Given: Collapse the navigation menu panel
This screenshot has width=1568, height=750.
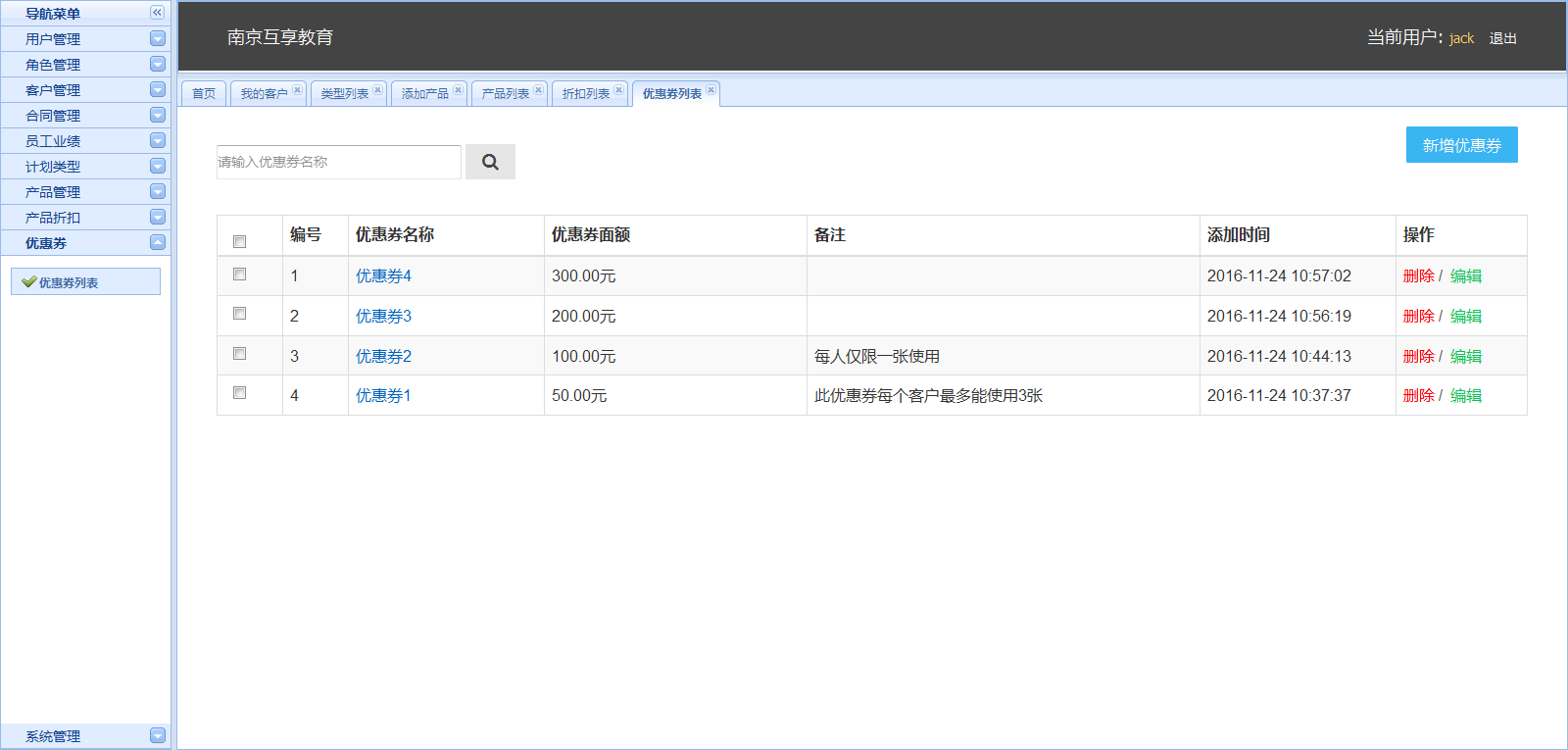Looking at the screenshot, I should pyautogui.click(x=157, y=13).
